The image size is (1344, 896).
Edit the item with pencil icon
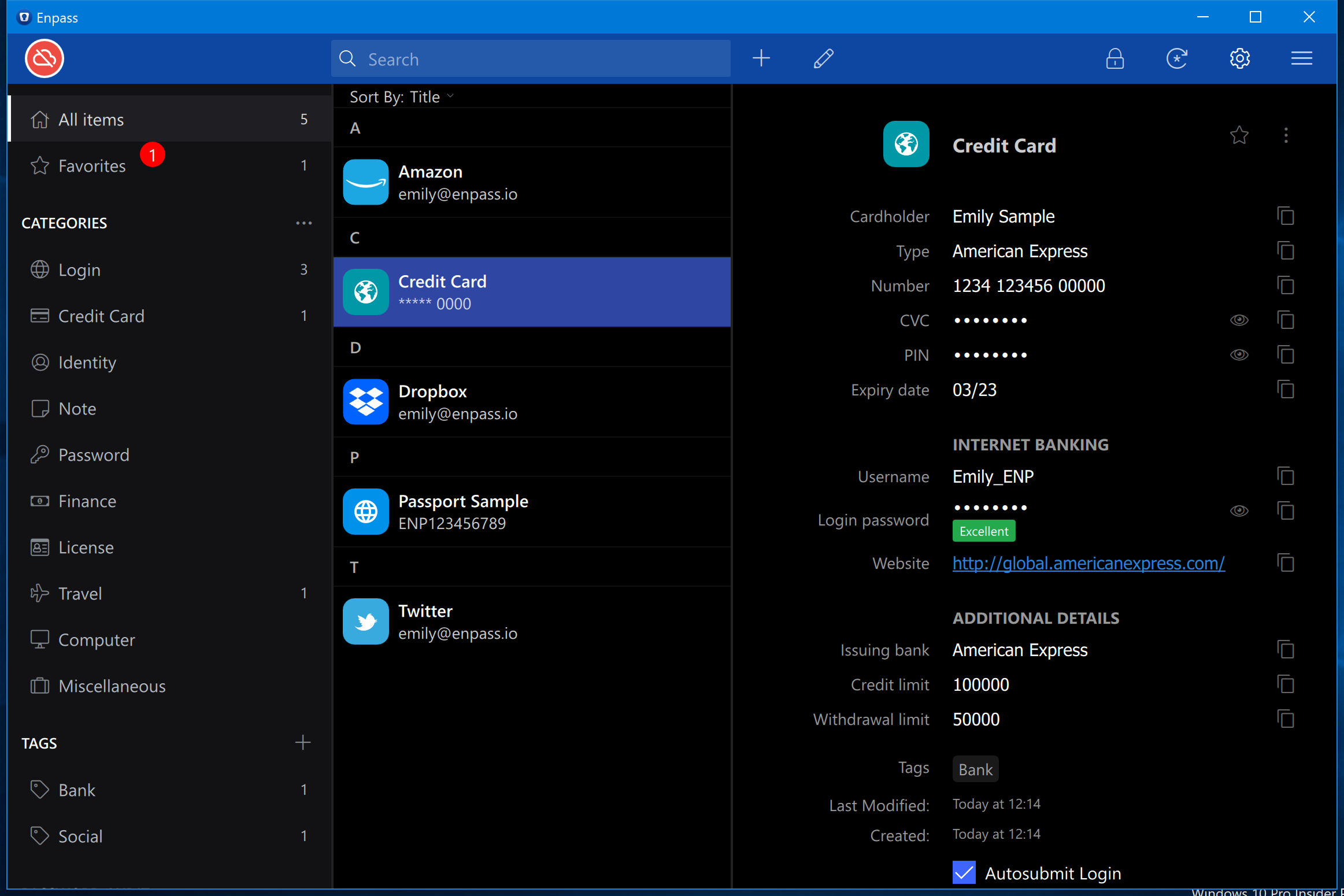pyautogui.click(x=824, y=58)
